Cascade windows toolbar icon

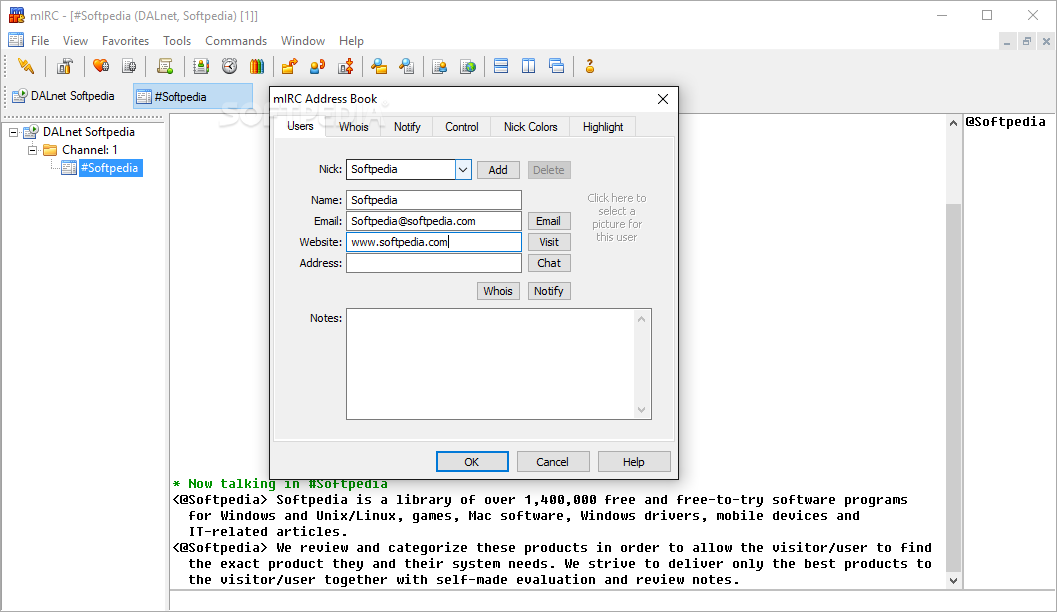(557, 66)
